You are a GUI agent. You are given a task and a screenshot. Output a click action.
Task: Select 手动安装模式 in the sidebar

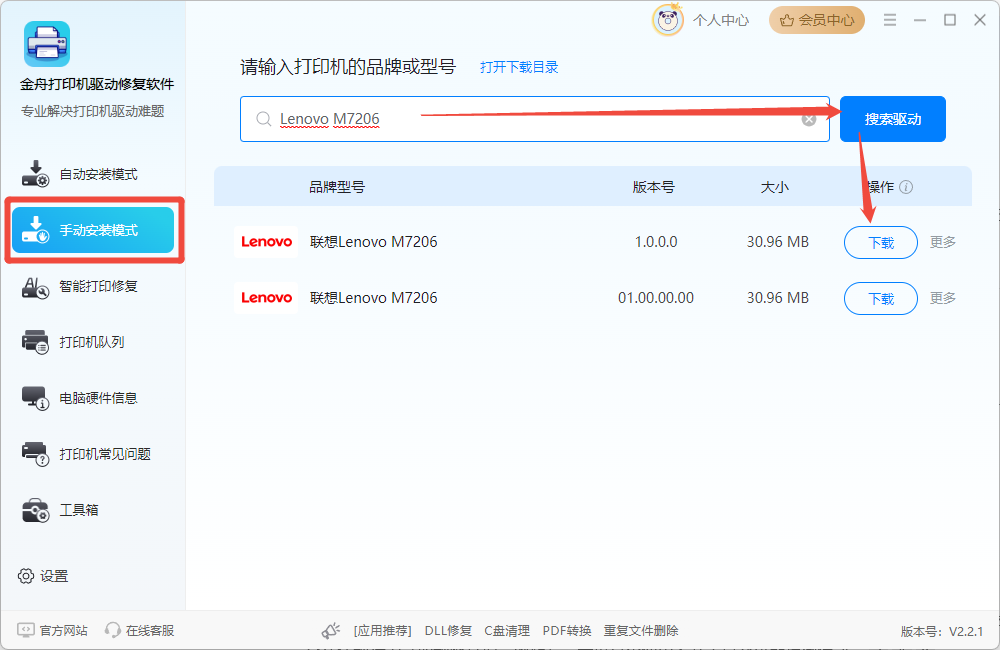[93, 230]
